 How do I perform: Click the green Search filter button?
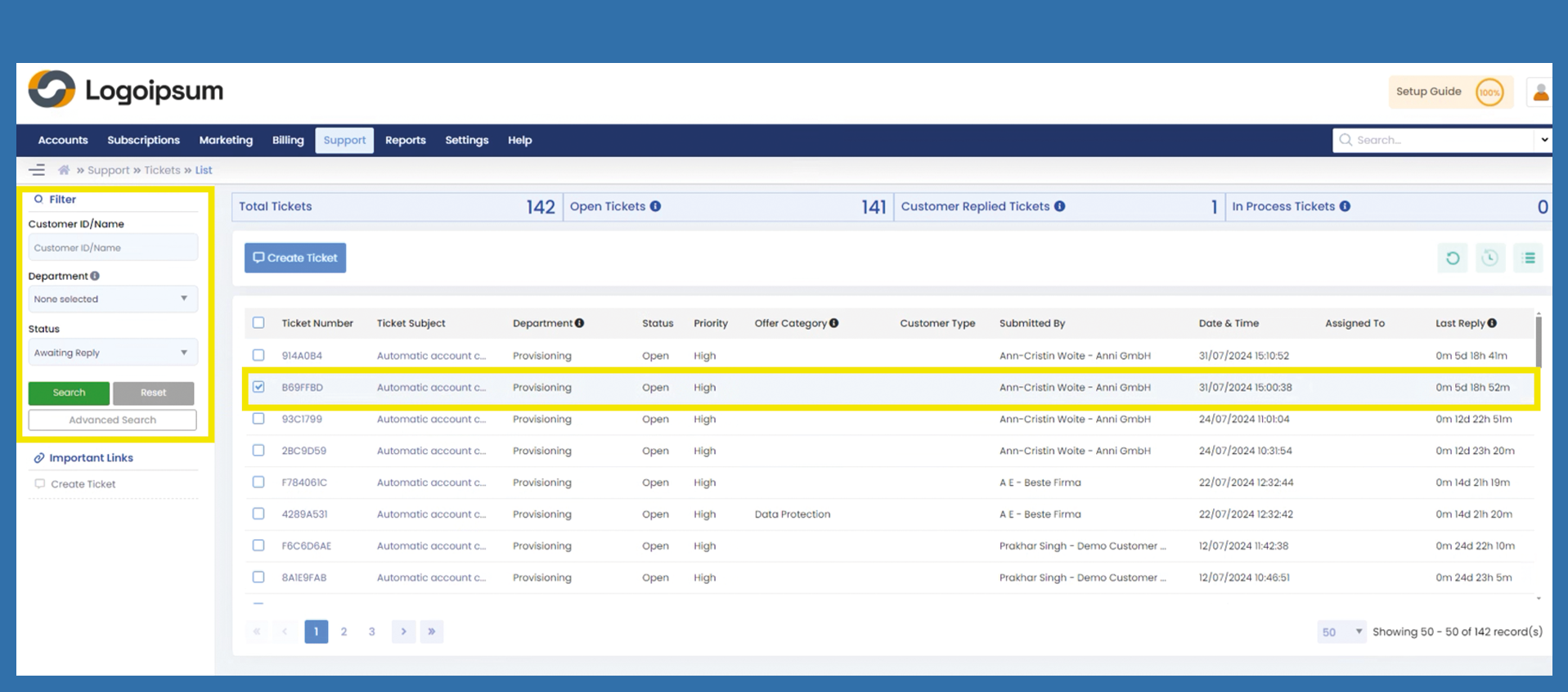69,393
